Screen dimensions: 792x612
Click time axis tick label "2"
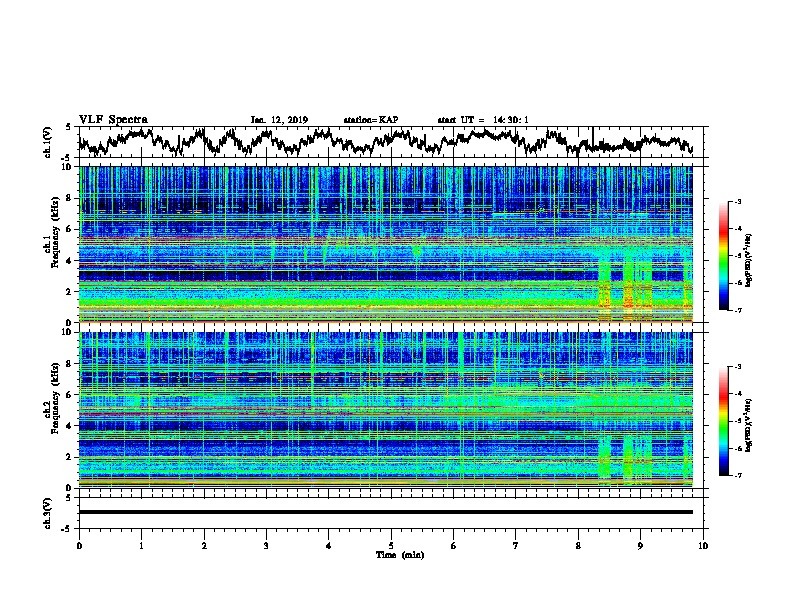click(x=204, y=545)
